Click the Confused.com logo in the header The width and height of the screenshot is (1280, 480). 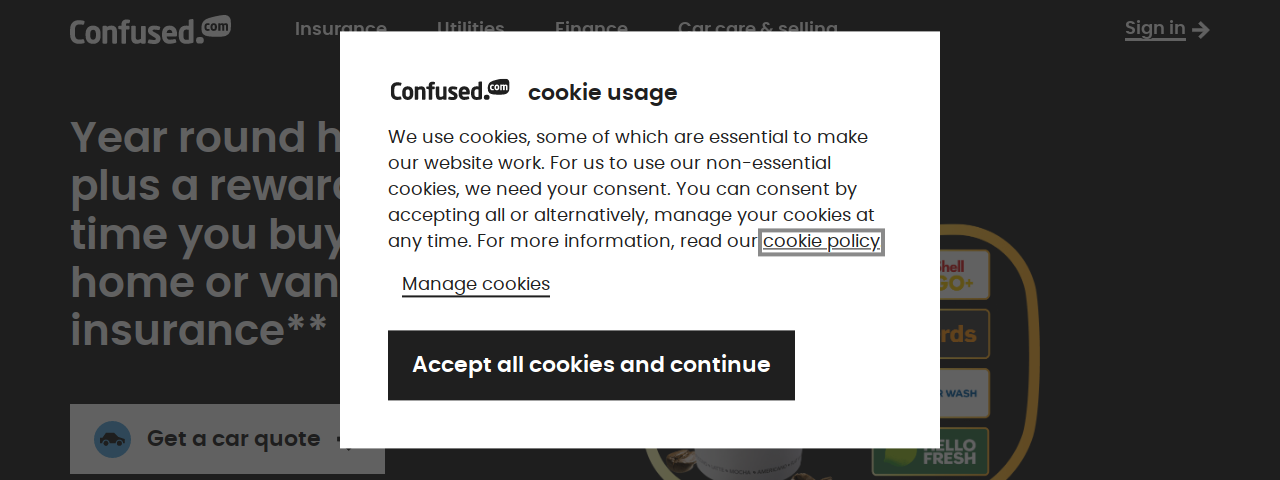point(150,30)
